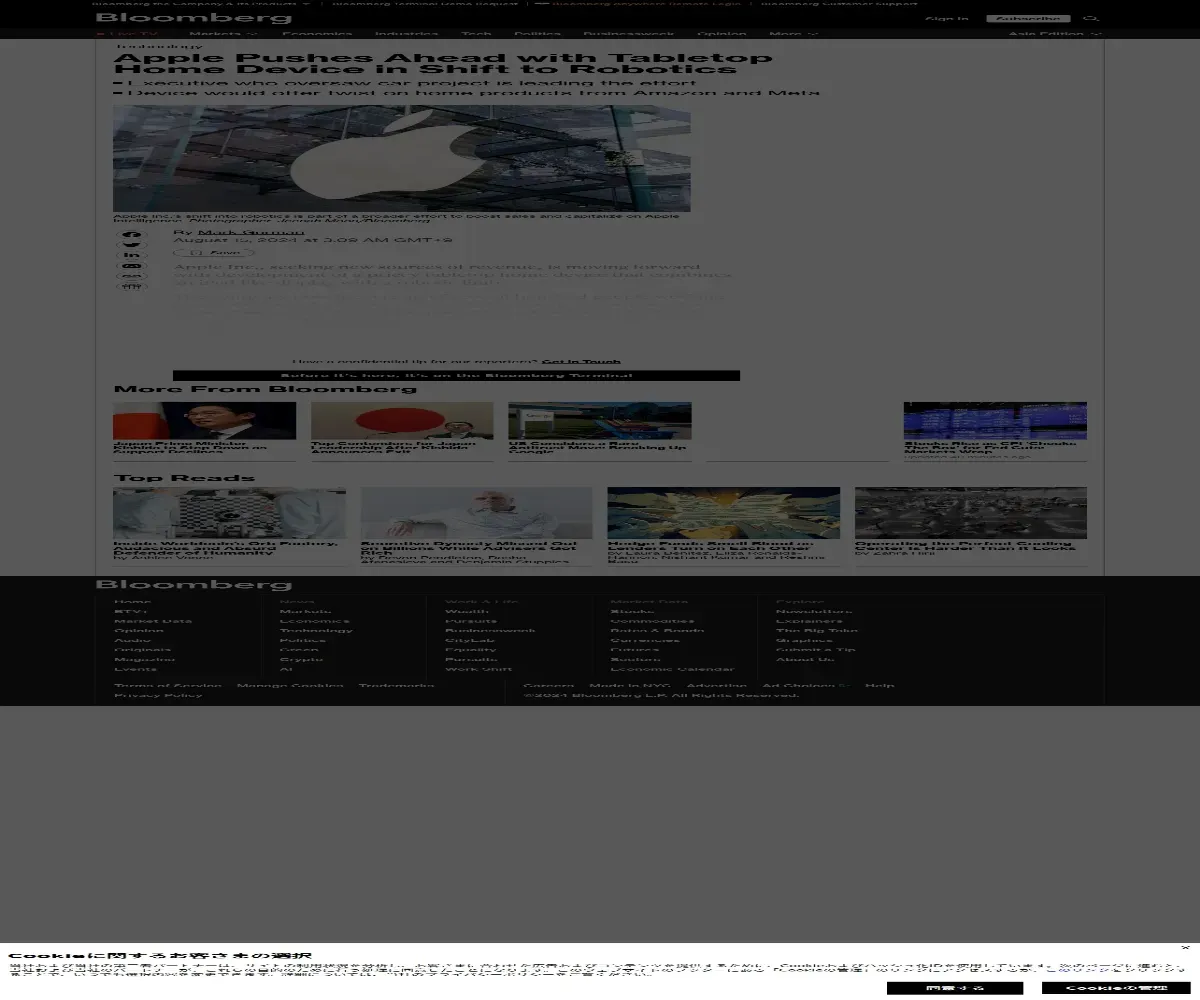Click Home link in footer
1200x1000 pixels.
point(132,602)
